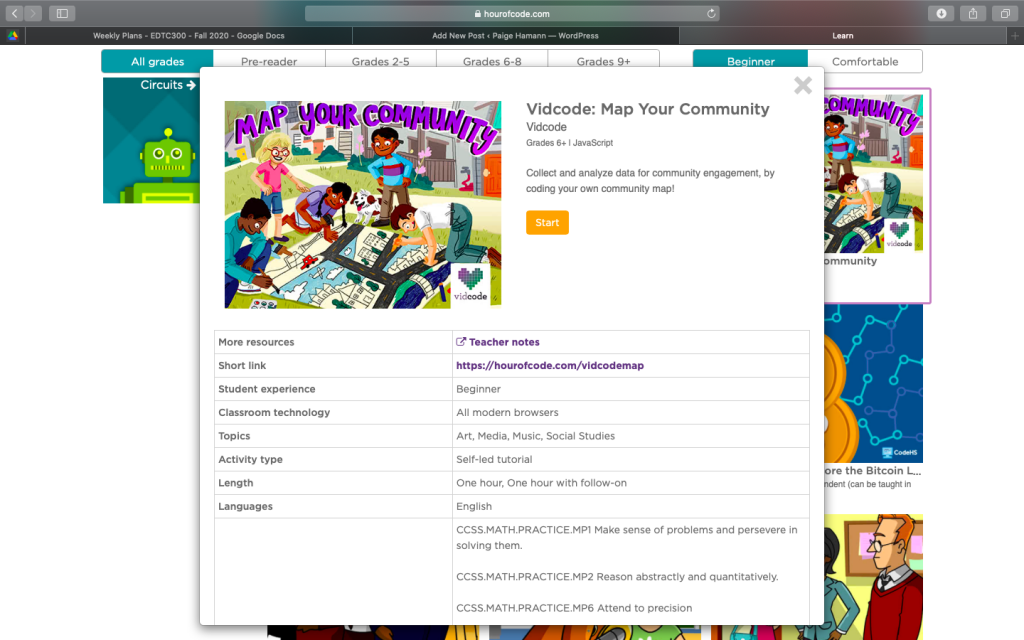Screen dimensions: 1024x640
Task: Filter activities by Grades 9+
Action: (603, 61)
